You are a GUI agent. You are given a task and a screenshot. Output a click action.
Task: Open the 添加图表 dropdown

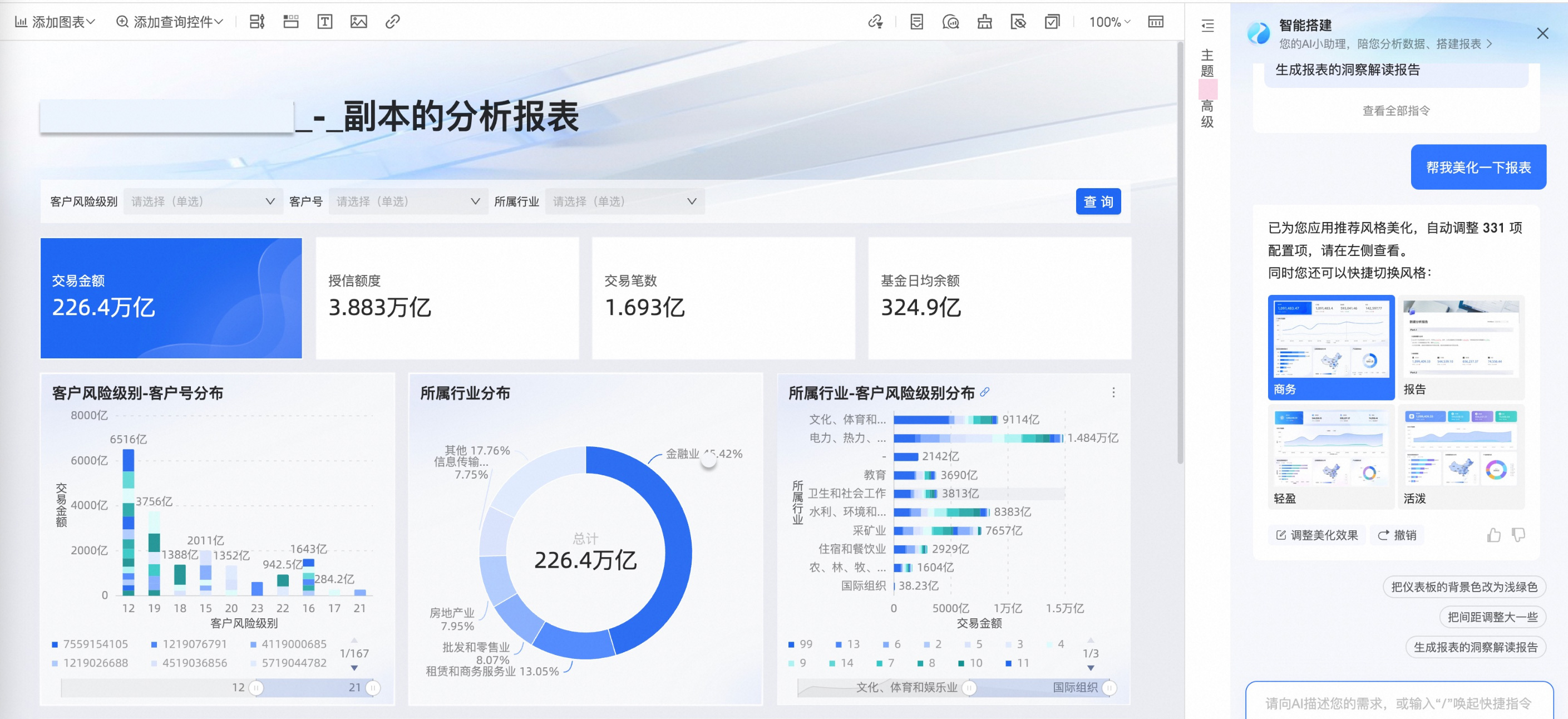pos(55,22)
